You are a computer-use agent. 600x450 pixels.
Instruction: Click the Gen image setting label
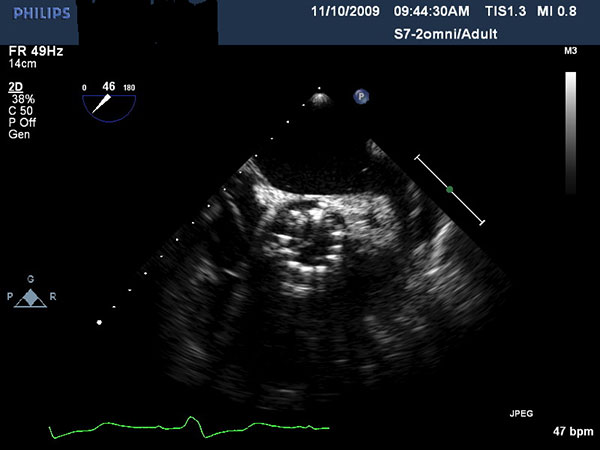click(x=20, y=133)
